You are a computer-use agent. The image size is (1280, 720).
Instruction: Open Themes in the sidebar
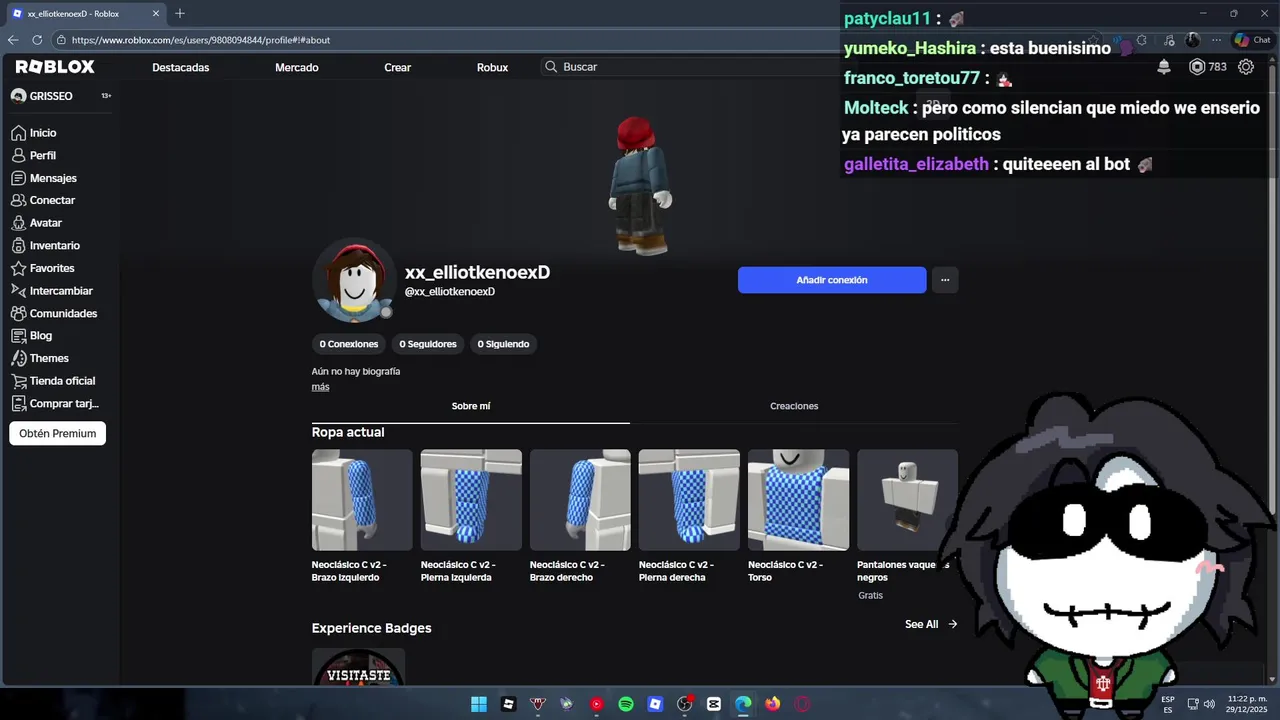(40, 358)
